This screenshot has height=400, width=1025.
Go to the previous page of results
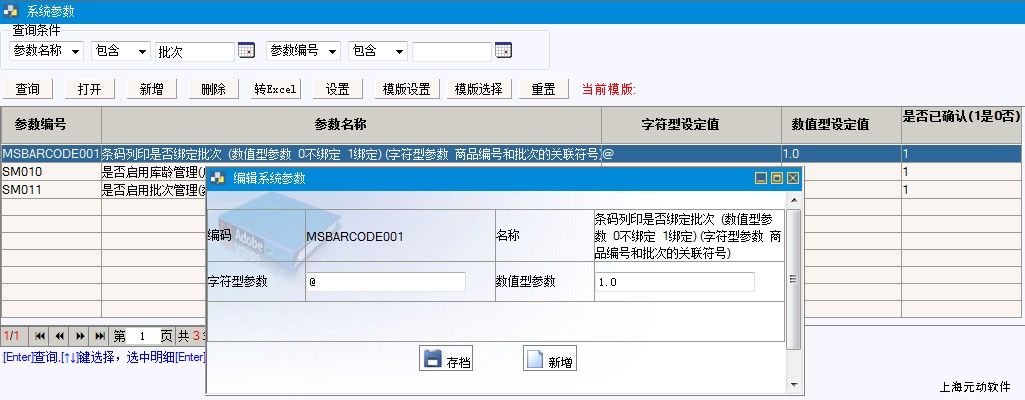pos(60,336)
